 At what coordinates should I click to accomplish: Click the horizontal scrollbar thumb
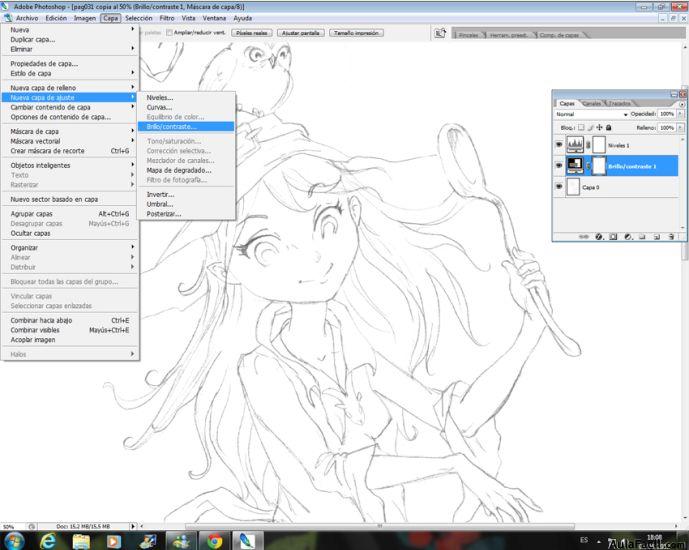pyautogui.click(x=380, y=526)
